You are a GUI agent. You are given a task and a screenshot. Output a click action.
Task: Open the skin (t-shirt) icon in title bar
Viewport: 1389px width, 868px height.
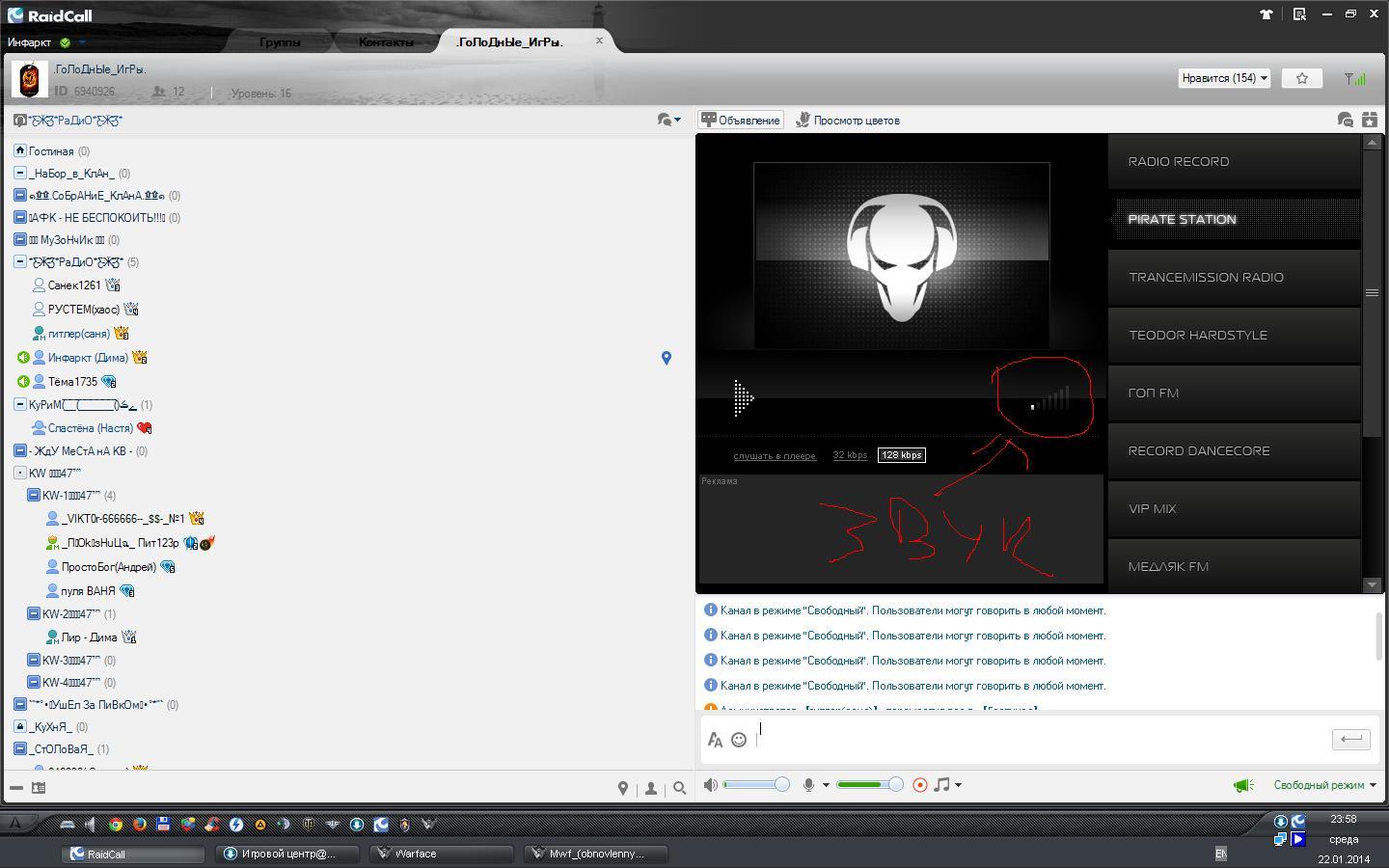[1266, 14]
